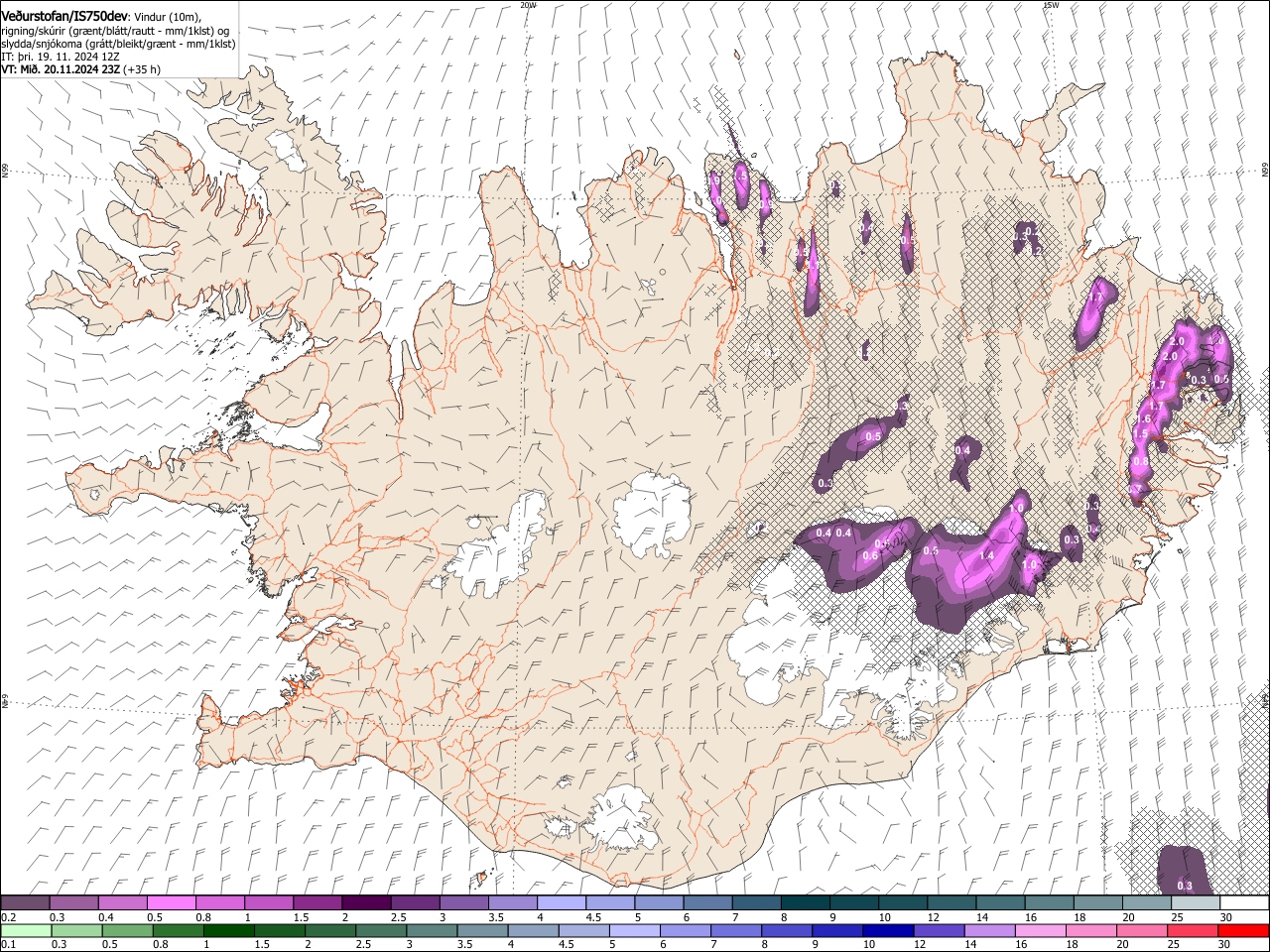Click the 'IT: þri. 19. 11. 2024 12Z' line
Screen dimensions: 1270x952
point(61,57)
